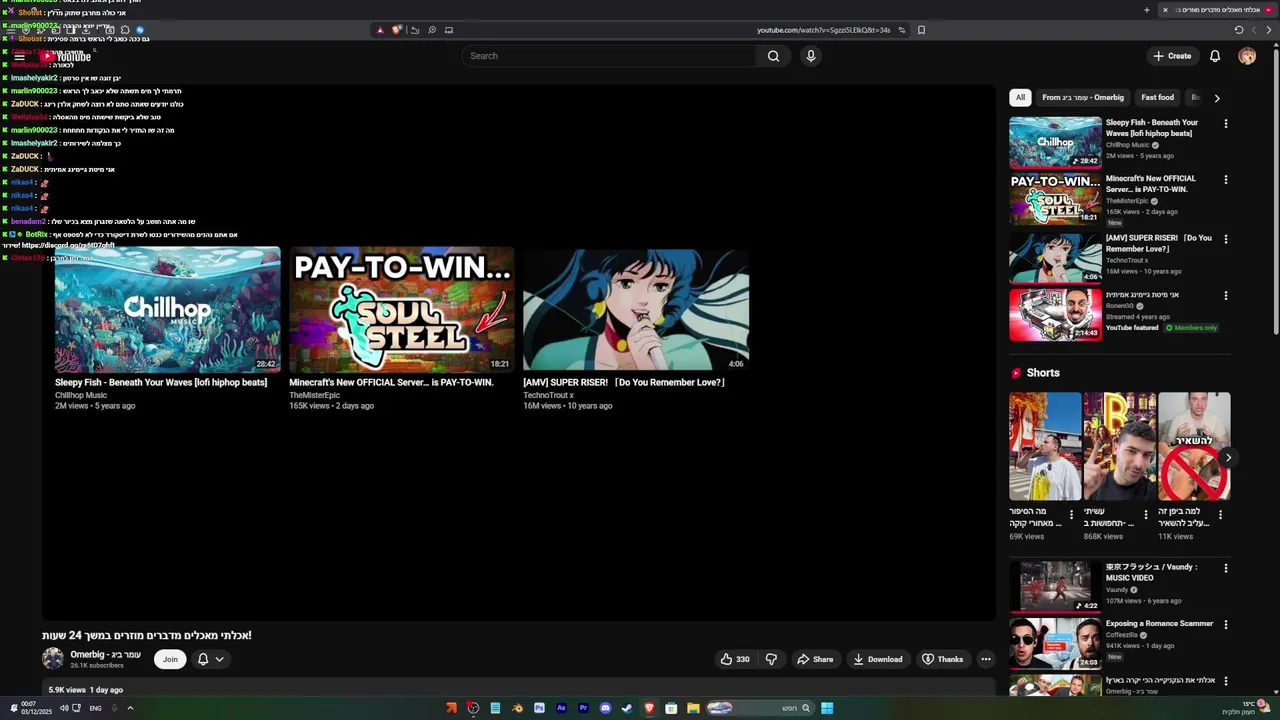Click the taskbar search box
The image size is (1280, 720).
(x=762, y=708)
